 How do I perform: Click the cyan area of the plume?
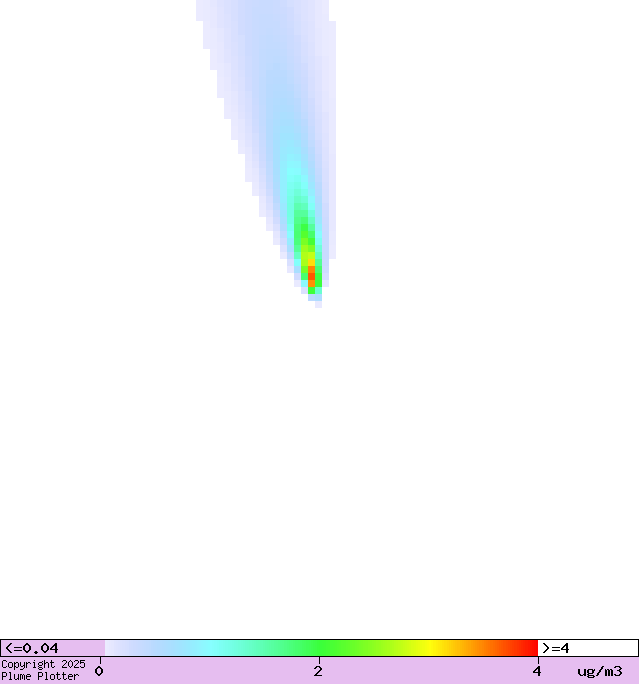pos(292,178)
